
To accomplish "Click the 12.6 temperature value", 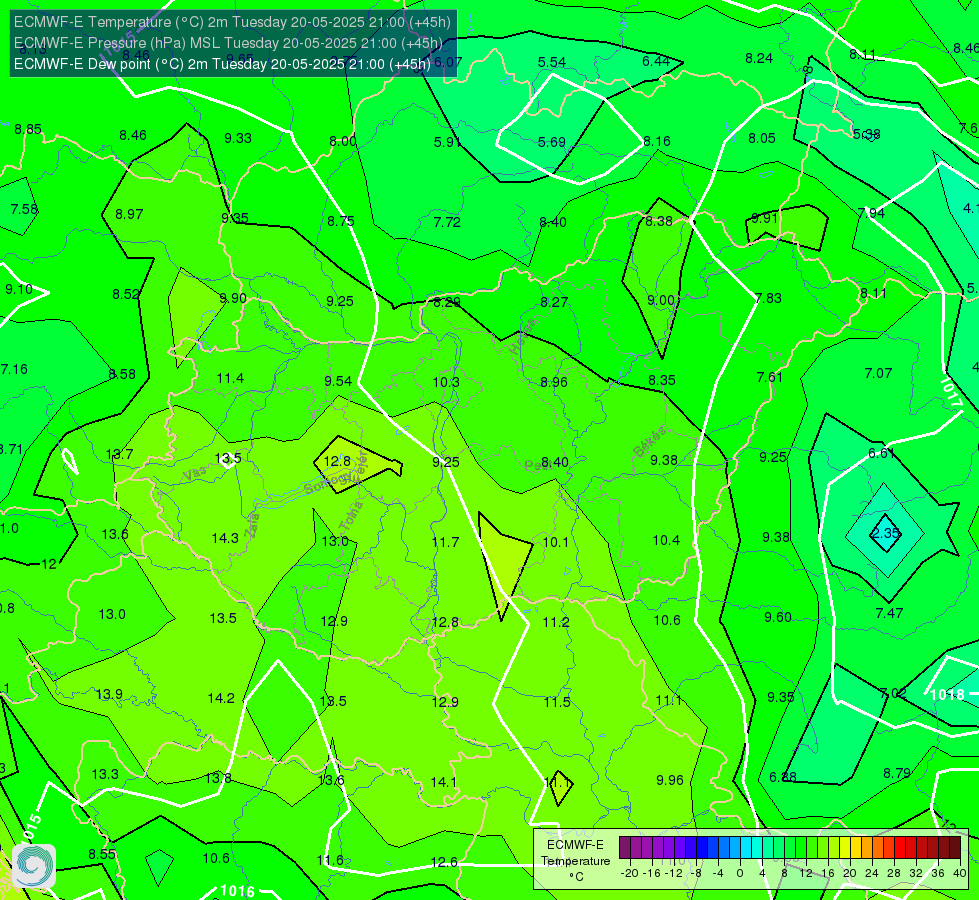I will 444,863.
